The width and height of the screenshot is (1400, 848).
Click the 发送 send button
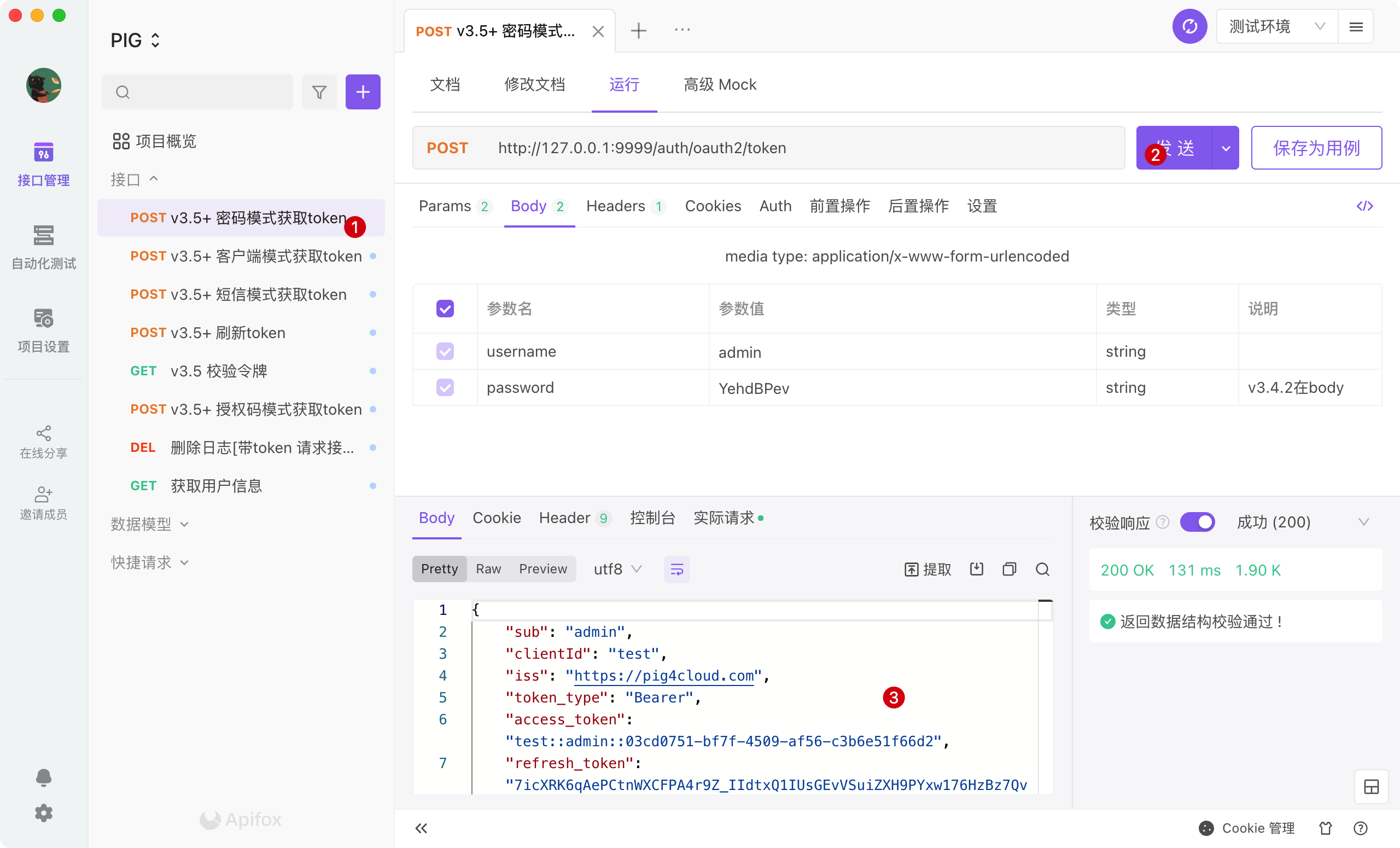pyautogui.click(x=1174, y=148)
